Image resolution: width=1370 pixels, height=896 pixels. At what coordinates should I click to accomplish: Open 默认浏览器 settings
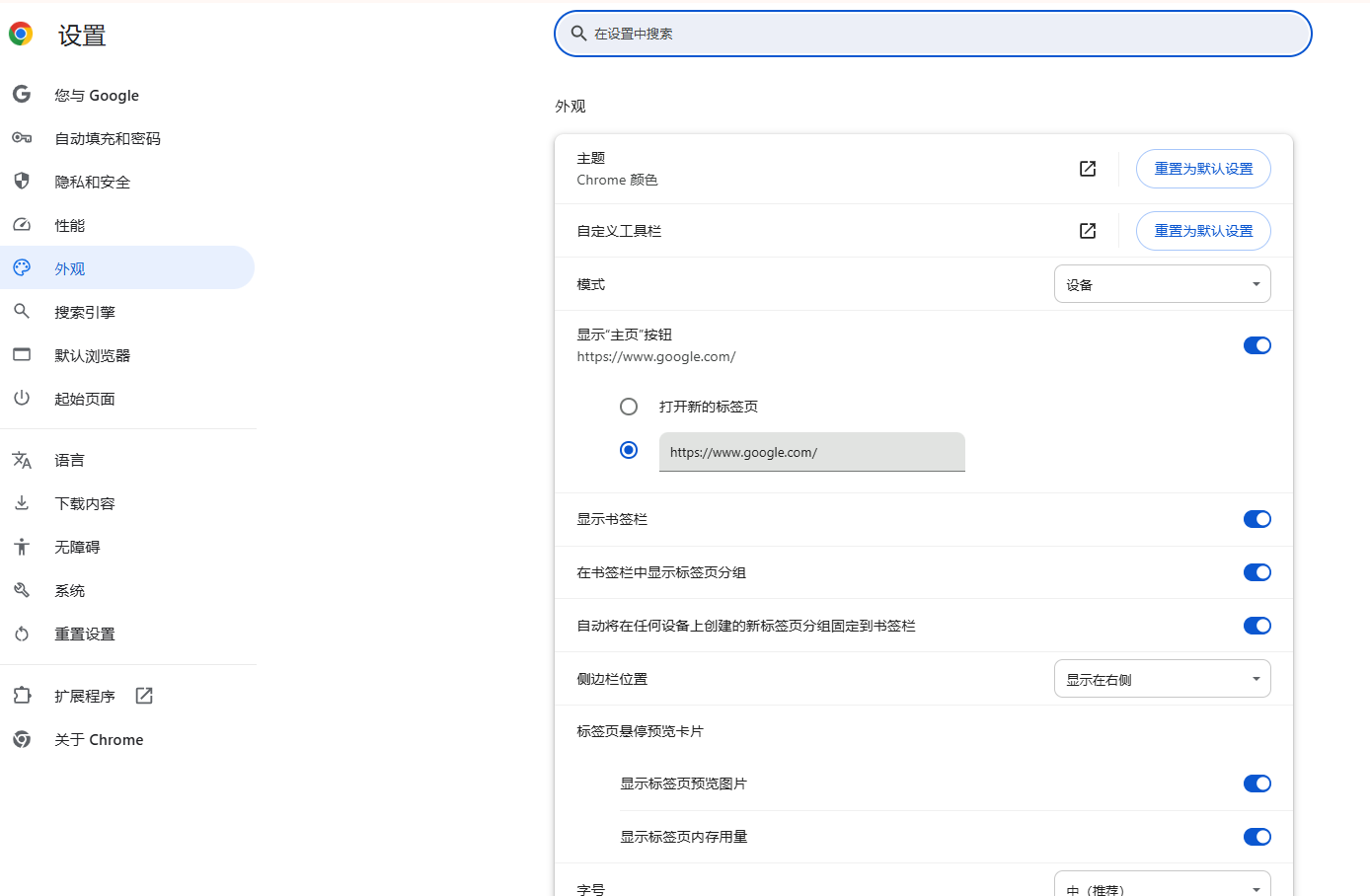127,355
